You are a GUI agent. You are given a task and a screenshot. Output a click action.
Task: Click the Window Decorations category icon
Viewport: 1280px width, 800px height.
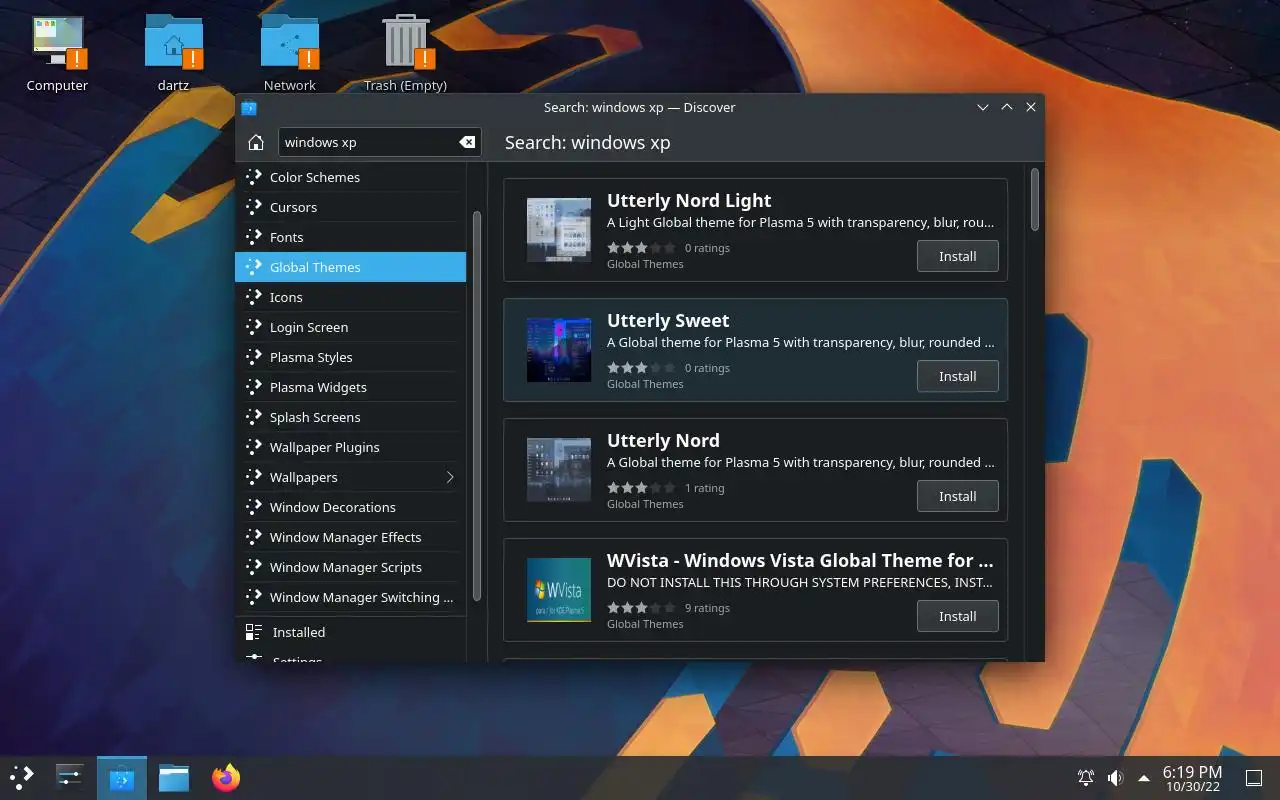(x=253, y=507)
